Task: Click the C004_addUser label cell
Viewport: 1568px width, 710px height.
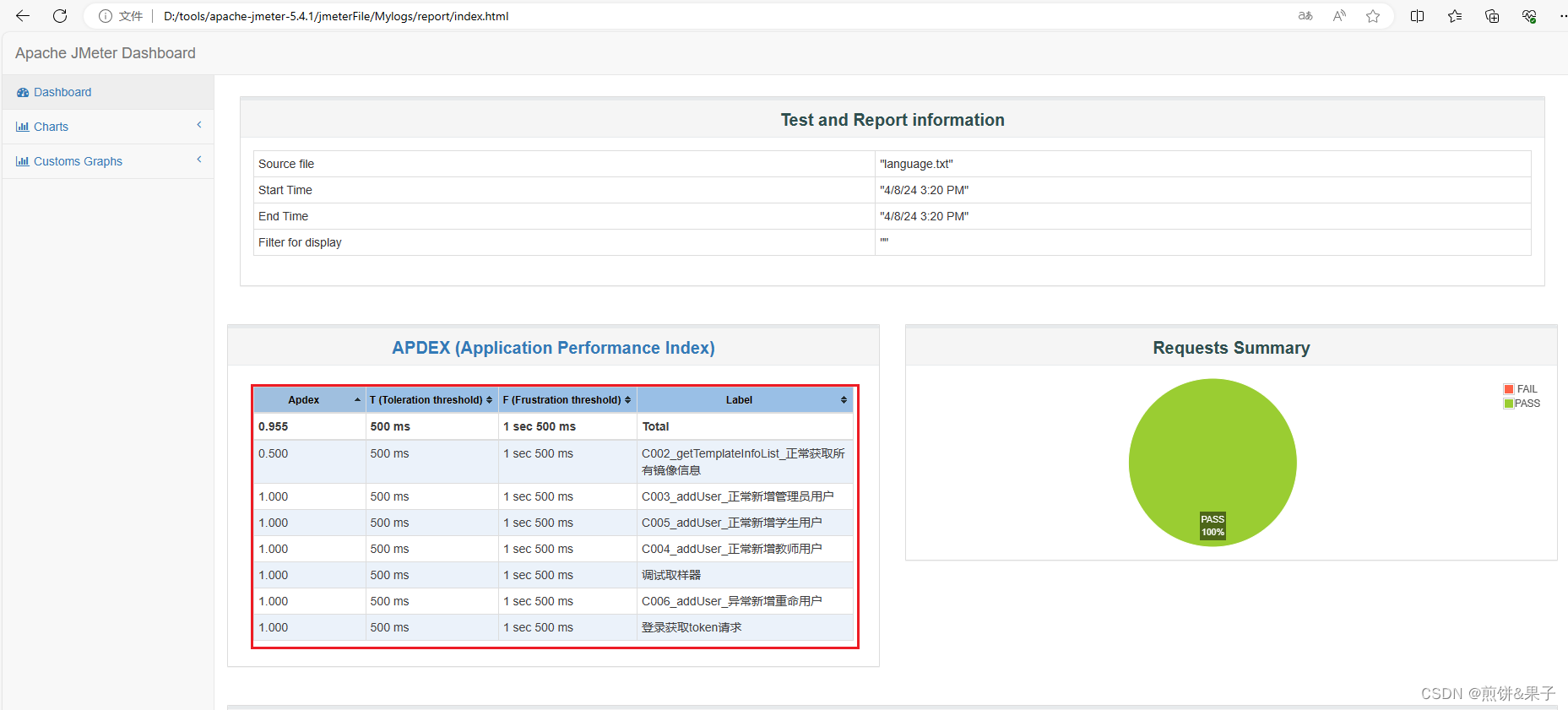Action: 744,549
